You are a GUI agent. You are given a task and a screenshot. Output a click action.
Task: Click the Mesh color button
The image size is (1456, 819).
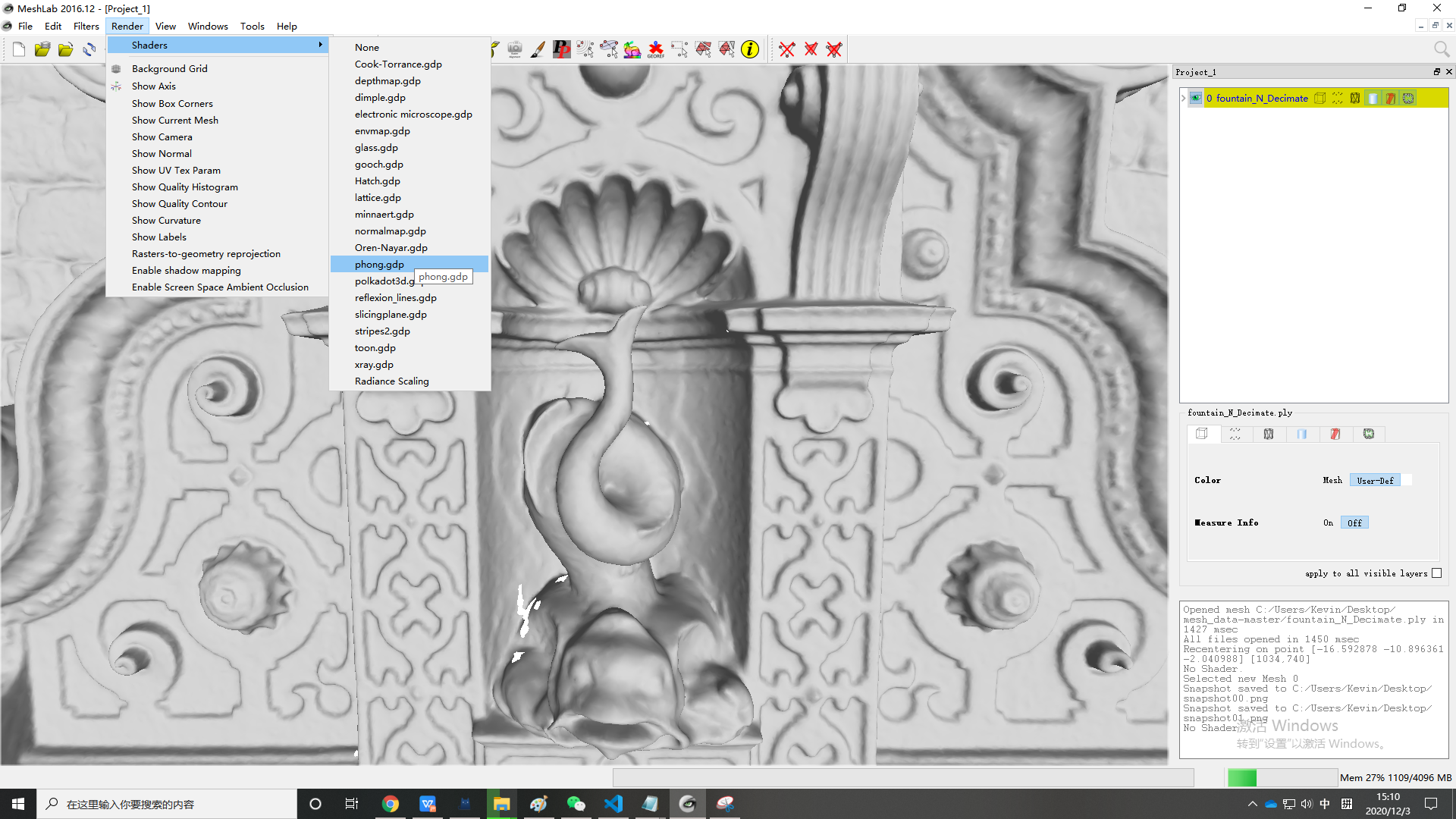click(1332, 480)
